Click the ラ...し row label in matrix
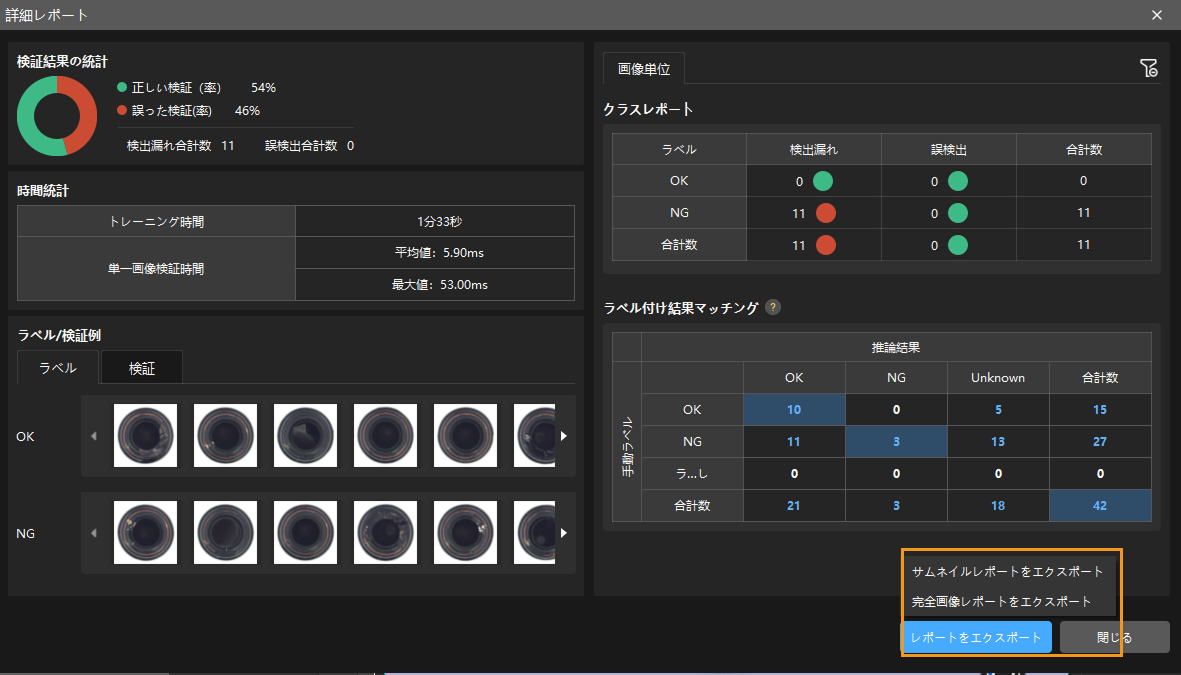 click(x=692, y=474)
